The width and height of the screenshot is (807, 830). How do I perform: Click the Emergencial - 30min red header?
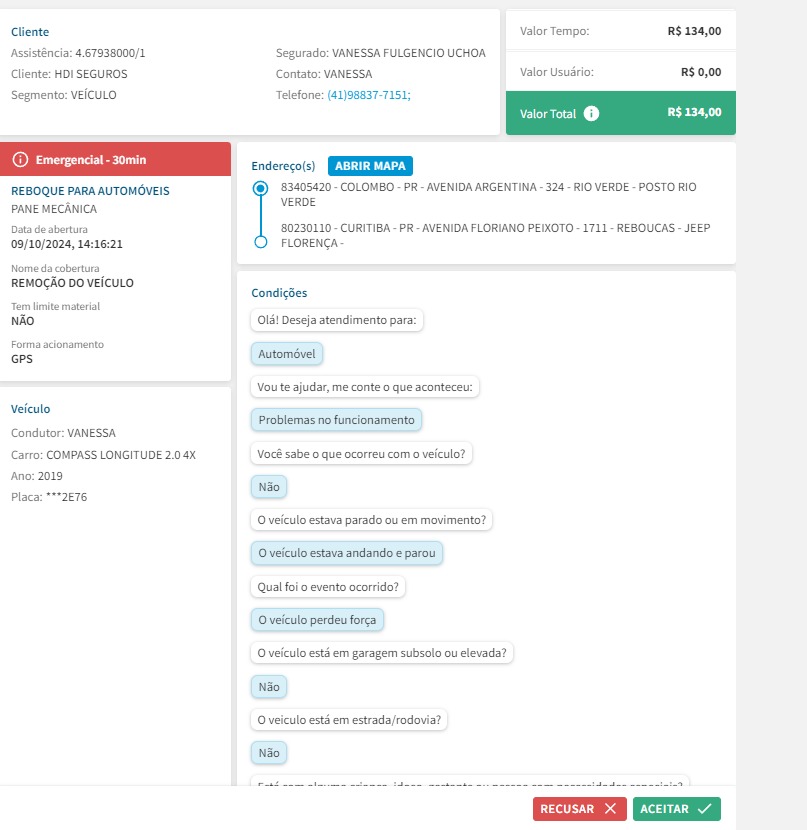click(x=115, y=160)
